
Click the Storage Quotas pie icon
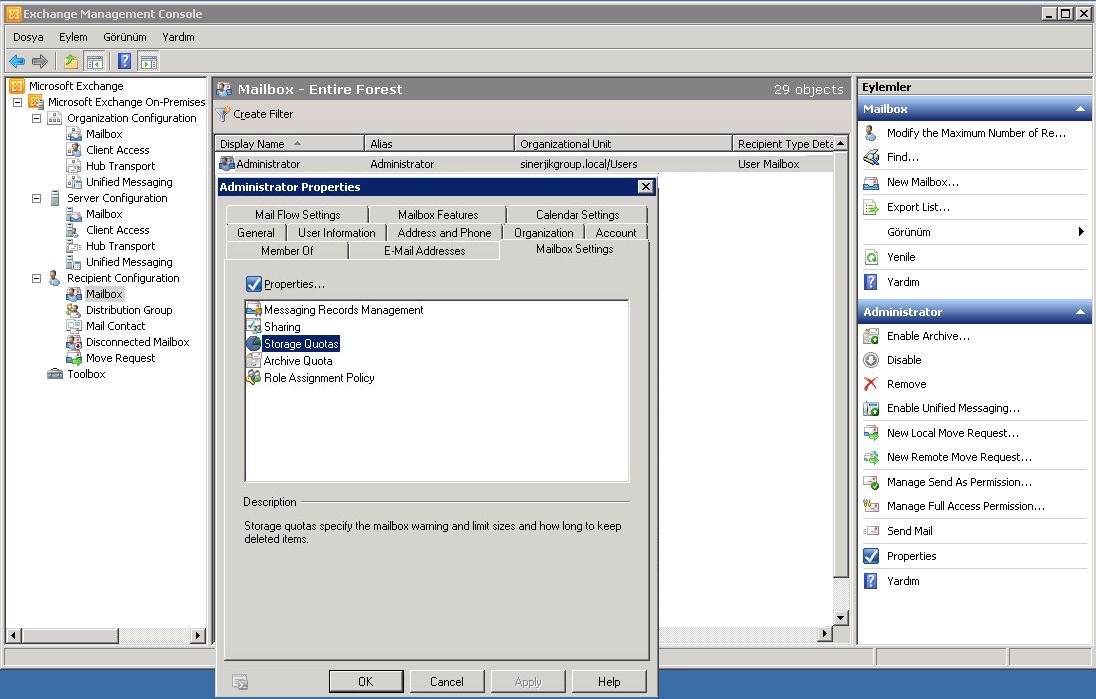[253, 344]
